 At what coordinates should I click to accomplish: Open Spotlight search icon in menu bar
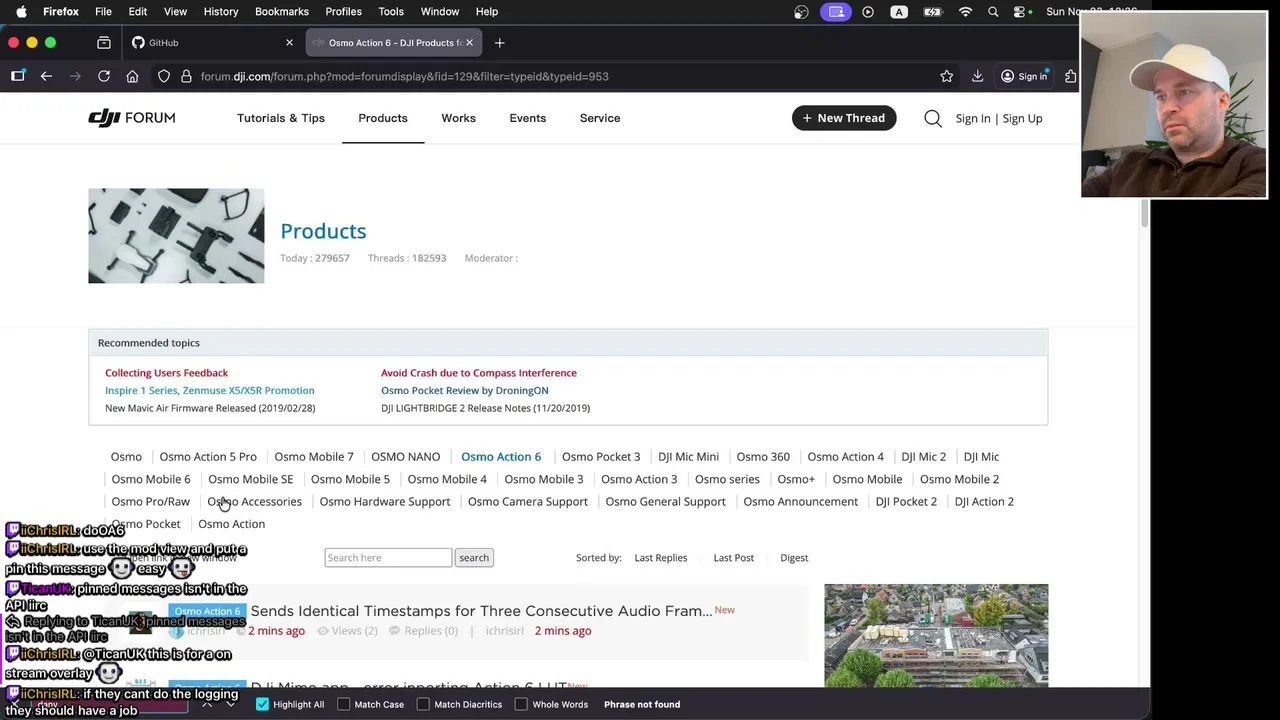pyautogui.click(x=993, y=12)
